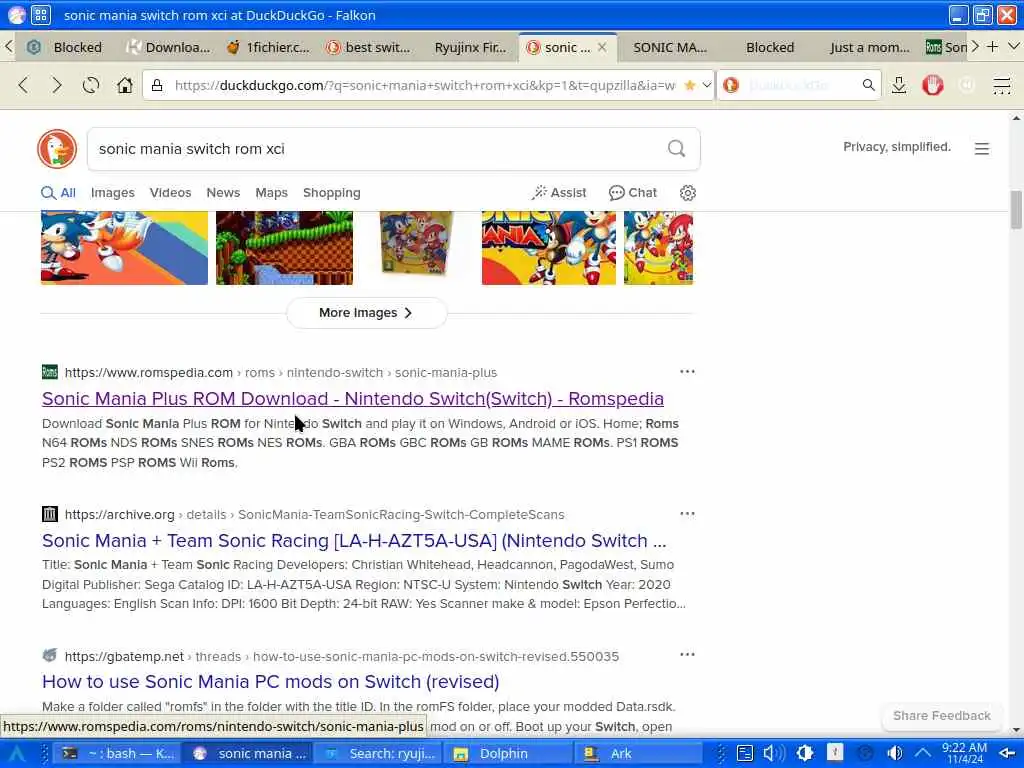Open Sonic Mania Plus ROM Download Romspedia link
The image size is (1024, 768).
[x=353, y=398]
